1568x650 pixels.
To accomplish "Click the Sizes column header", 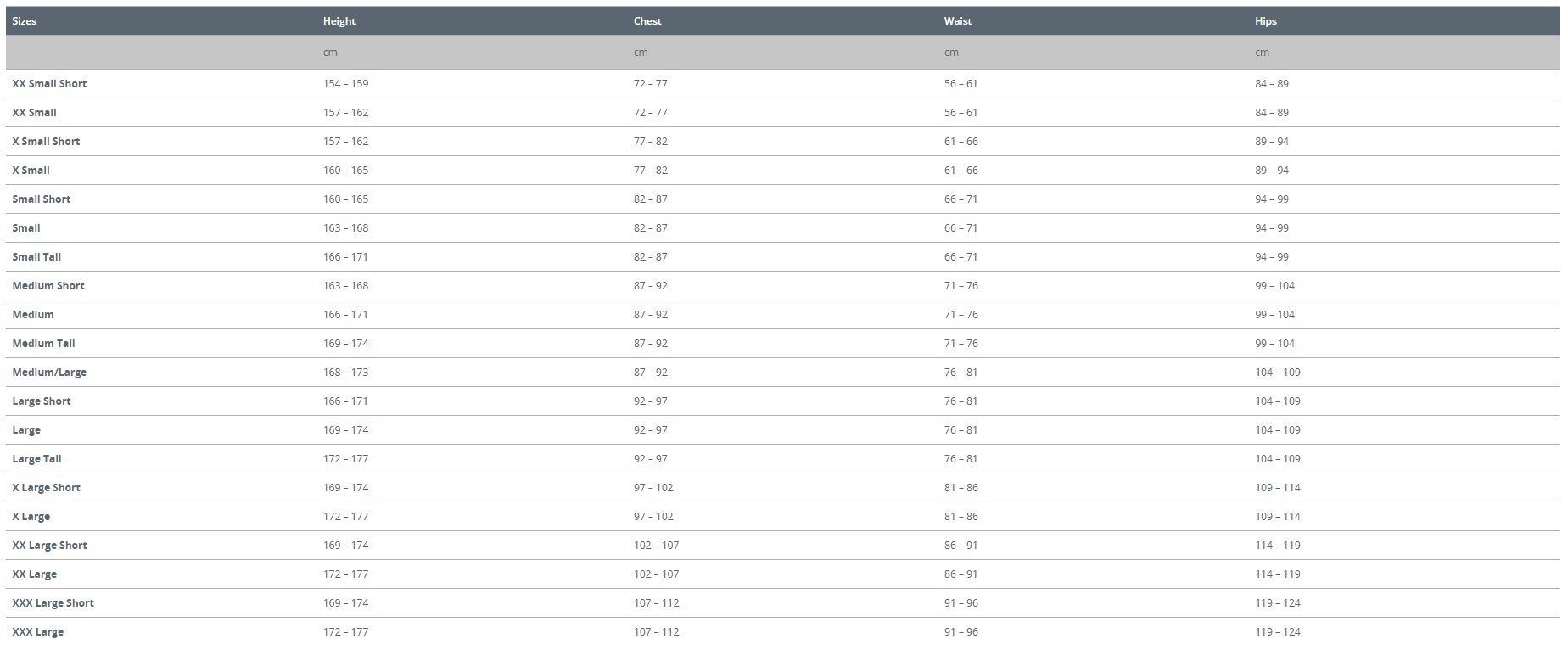I will tap(25, 21).
